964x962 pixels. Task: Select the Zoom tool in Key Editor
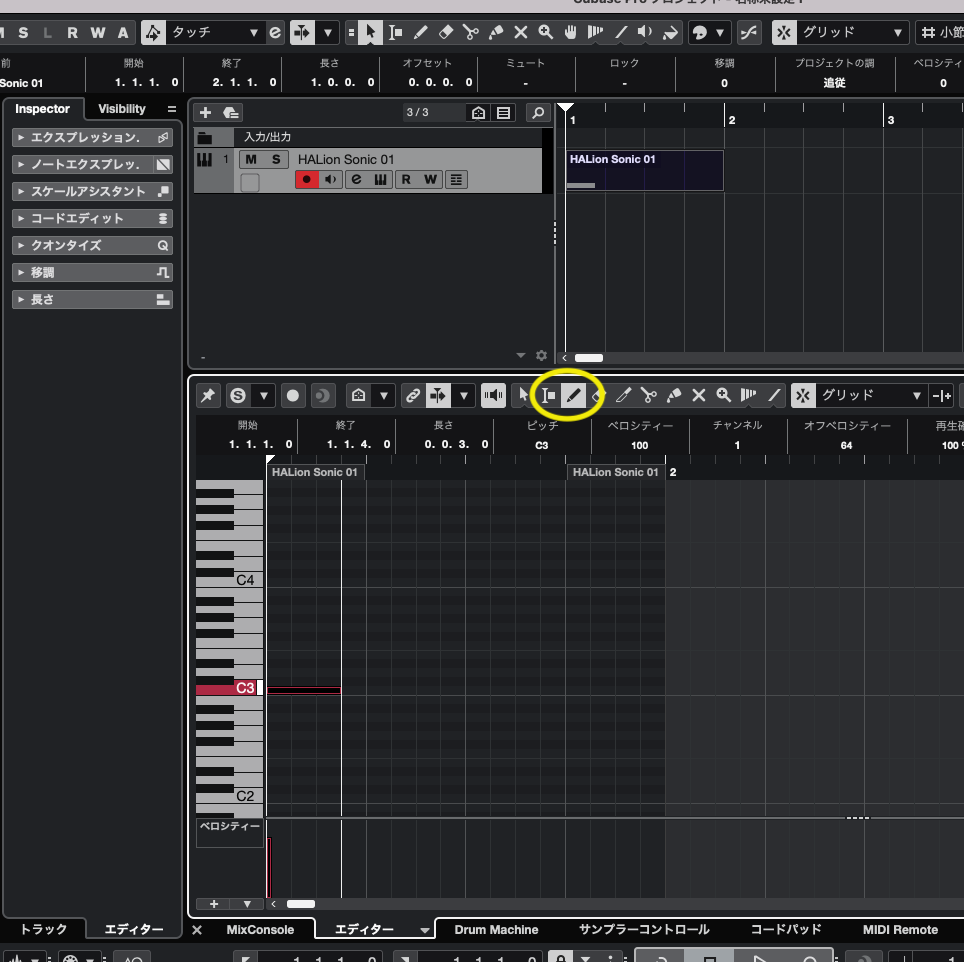(724, 395)
